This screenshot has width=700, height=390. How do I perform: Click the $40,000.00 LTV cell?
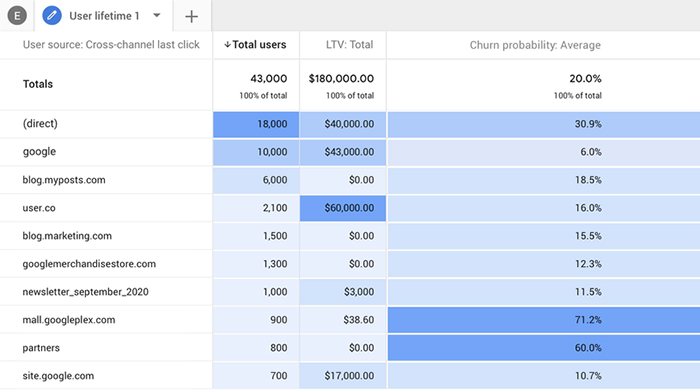coord(343,124)
